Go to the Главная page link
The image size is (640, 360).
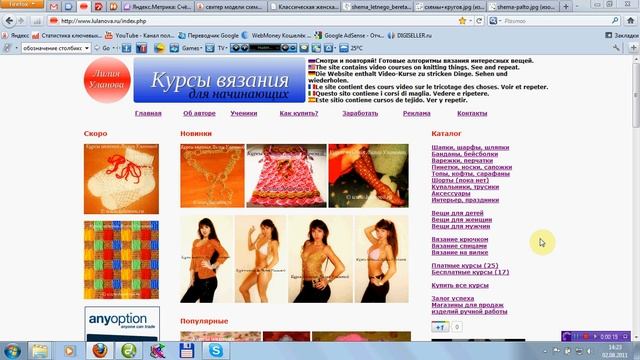click(148, 113)
